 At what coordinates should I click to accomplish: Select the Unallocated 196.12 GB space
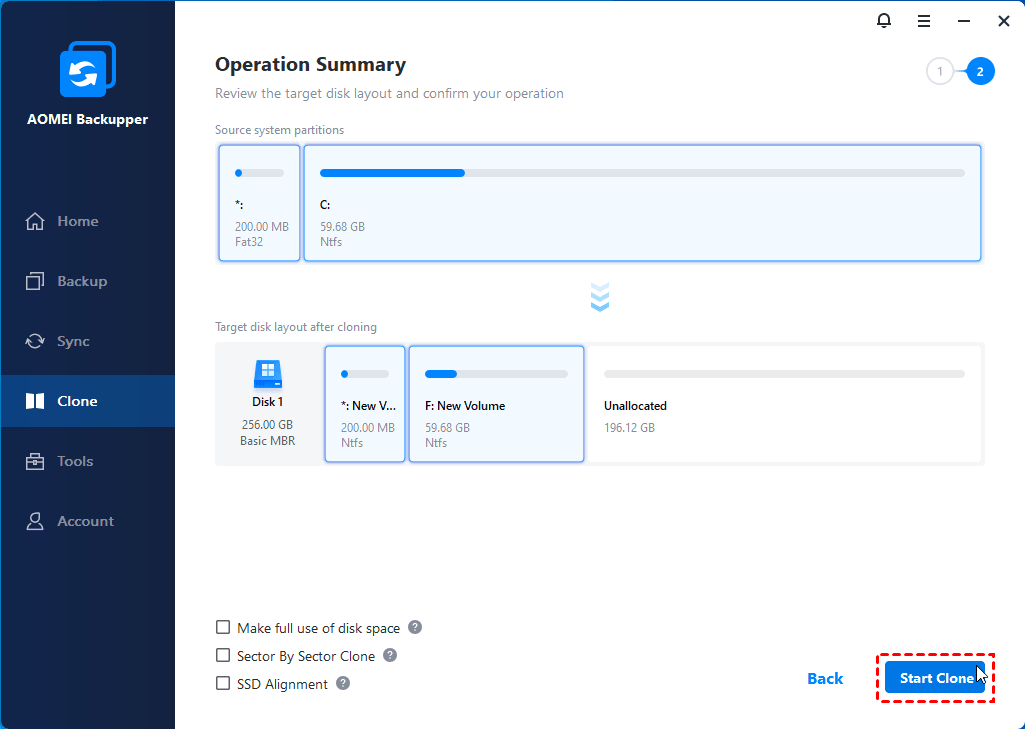click(784, 404)
